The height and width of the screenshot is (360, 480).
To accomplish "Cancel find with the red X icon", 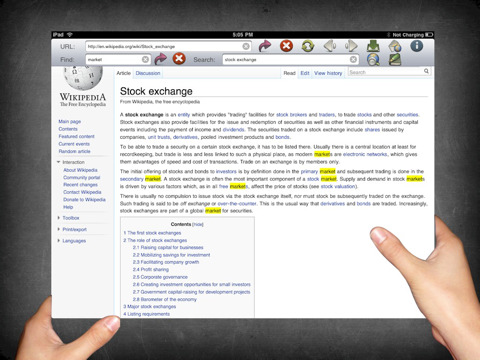I will (x=179, y=59).
